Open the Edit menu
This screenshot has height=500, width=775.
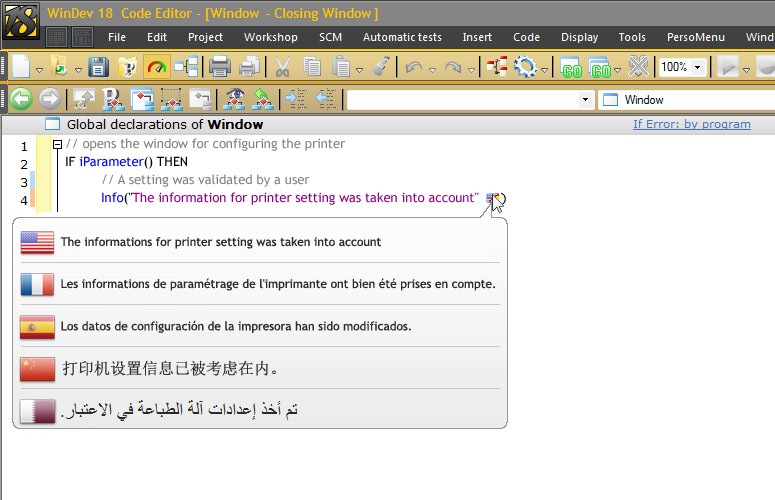click(157, 37)
